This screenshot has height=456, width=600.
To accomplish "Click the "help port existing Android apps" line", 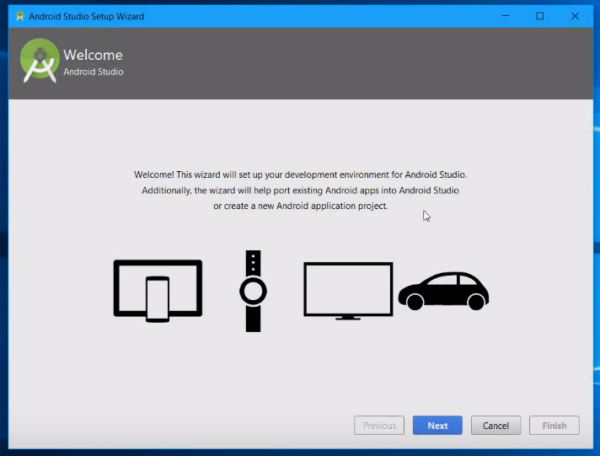I will [x=300, y=190].
